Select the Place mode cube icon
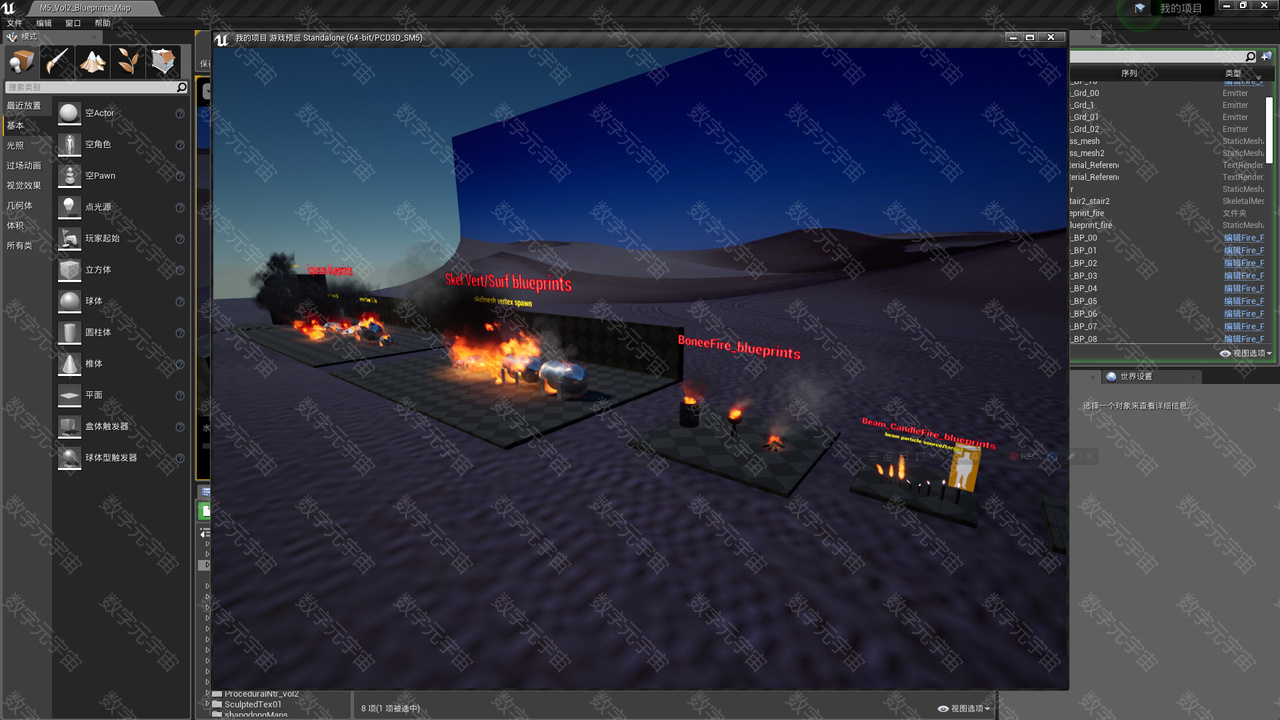Screen dimensions: 1280x720 pyautogui.click(x=22, y=62)
